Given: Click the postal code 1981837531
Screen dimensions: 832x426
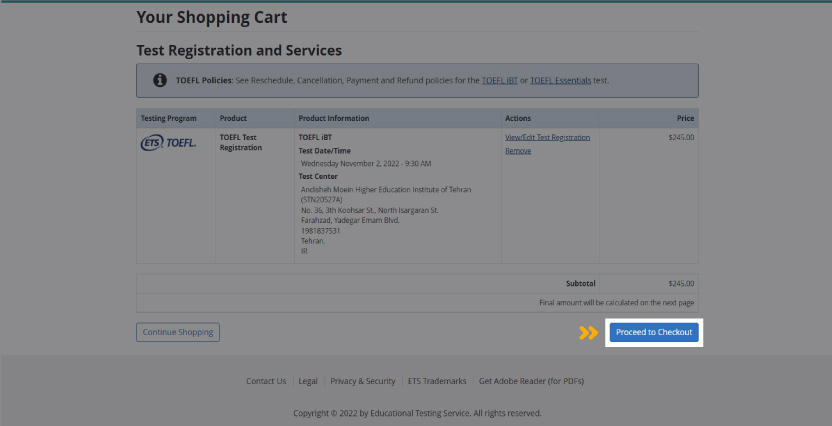Looking at the screenshot, I should pos(320,231).
